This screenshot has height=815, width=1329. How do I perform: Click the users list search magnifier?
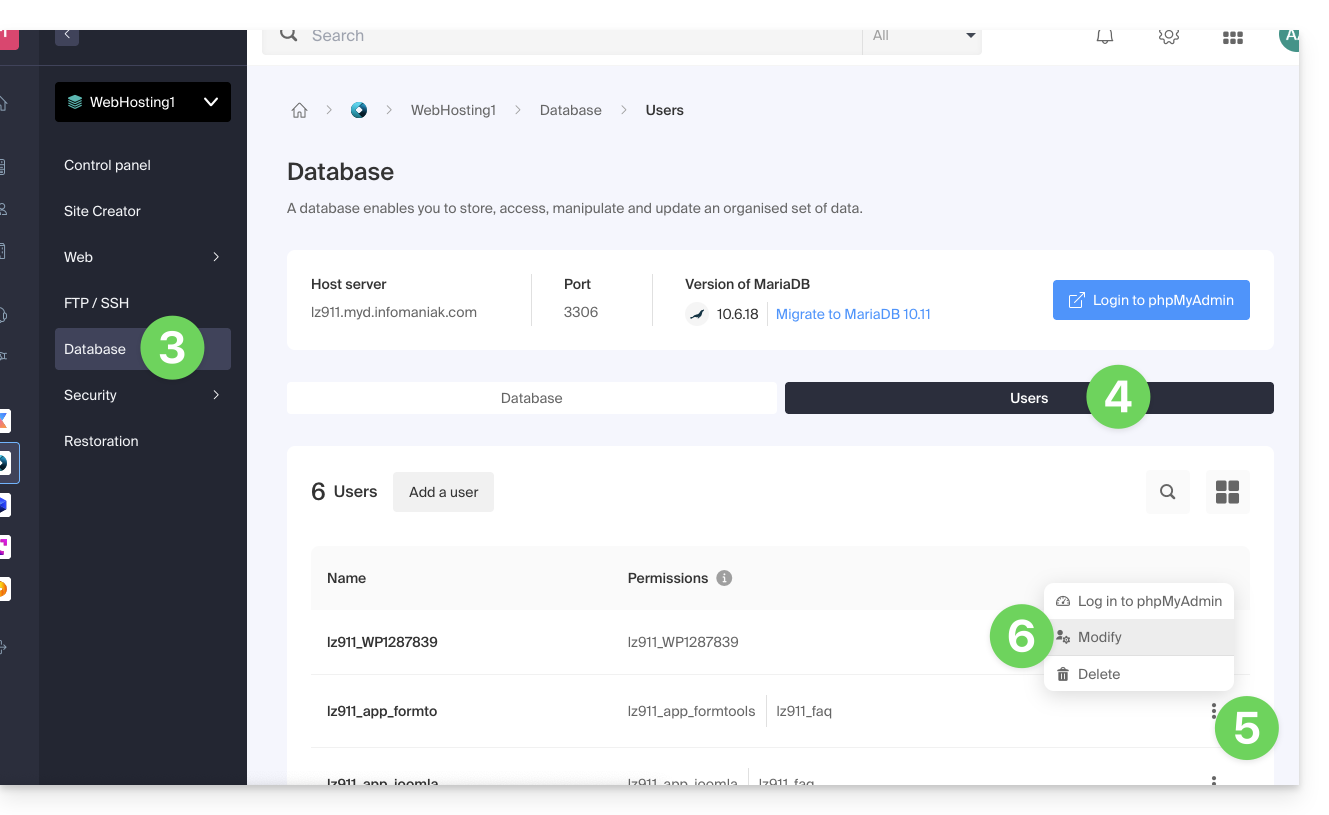(x=1167, y=492)
